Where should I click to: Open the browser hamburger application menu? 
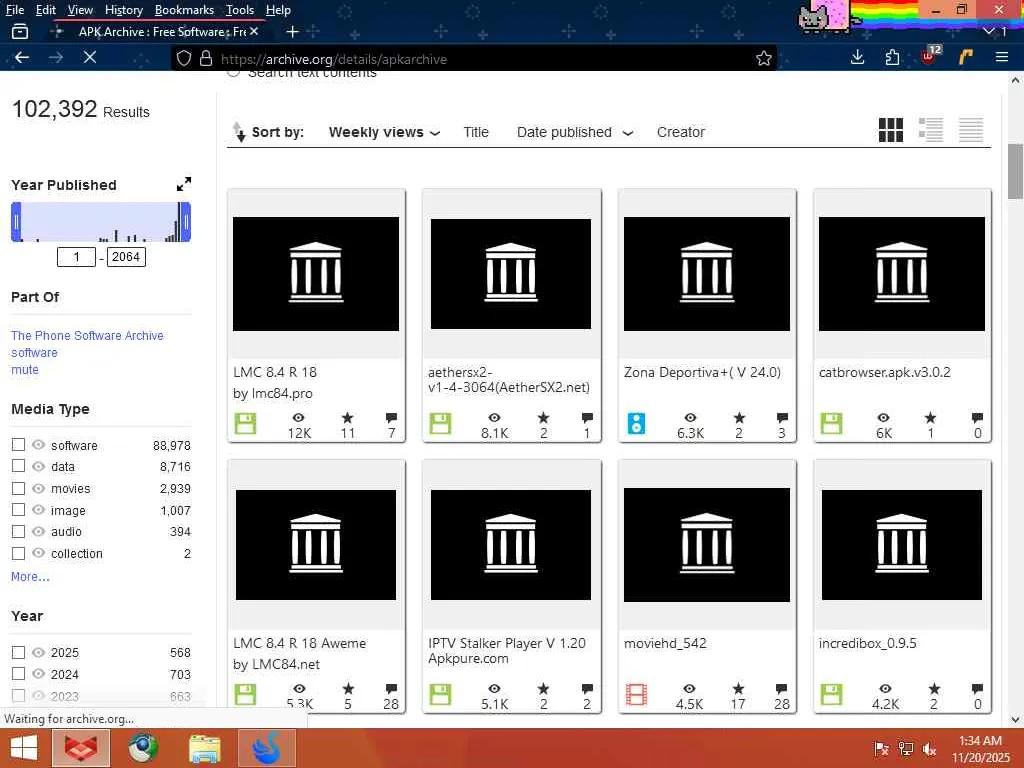point(1002,57)
